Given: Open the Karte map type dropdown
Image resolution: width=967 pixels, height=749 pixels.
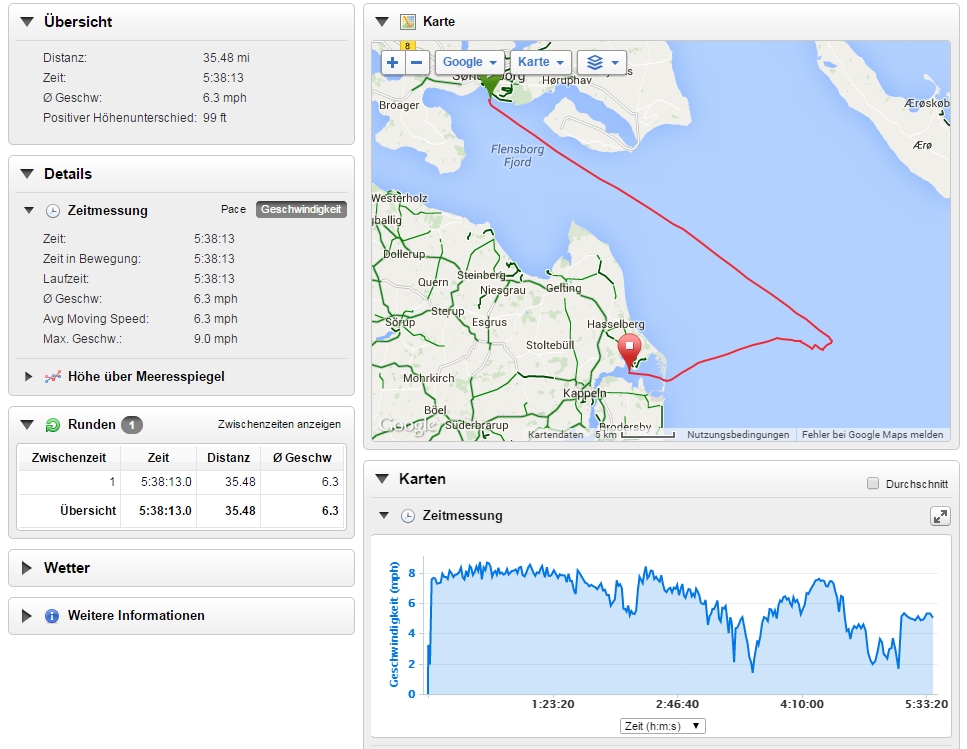Looking at the screenshot, I should pos(540,62).
